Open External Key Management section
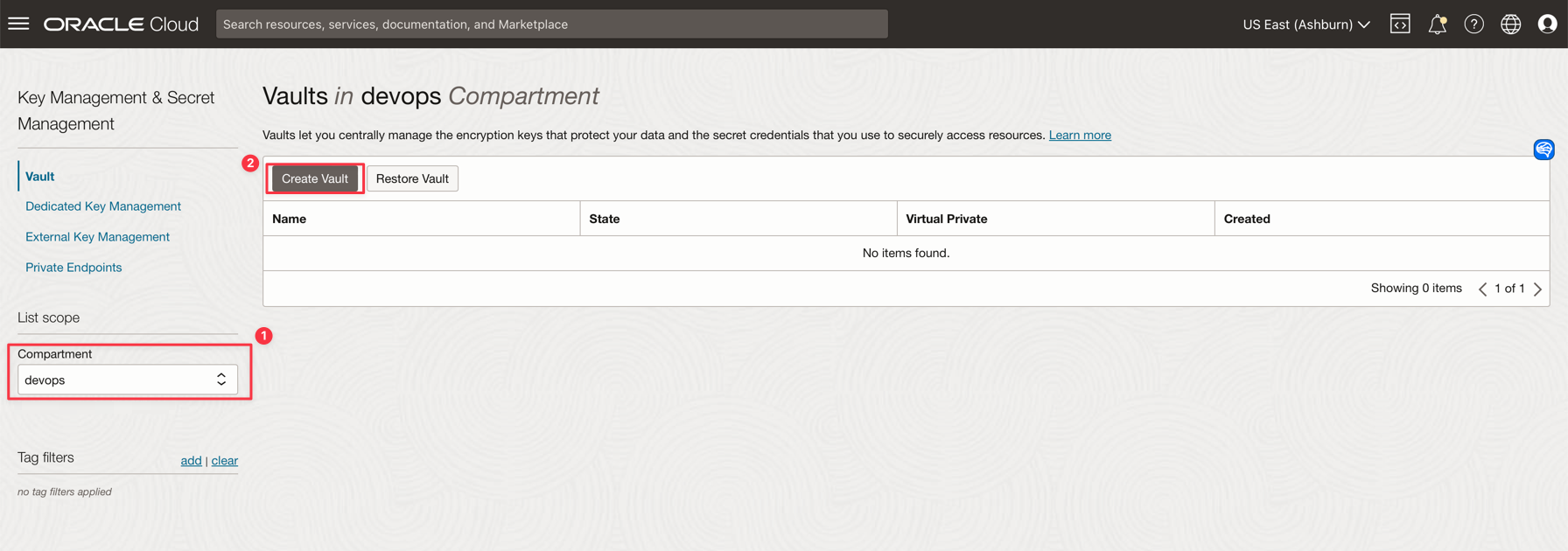This screenshot has width=1568, height=551. (x=97, y=237)
